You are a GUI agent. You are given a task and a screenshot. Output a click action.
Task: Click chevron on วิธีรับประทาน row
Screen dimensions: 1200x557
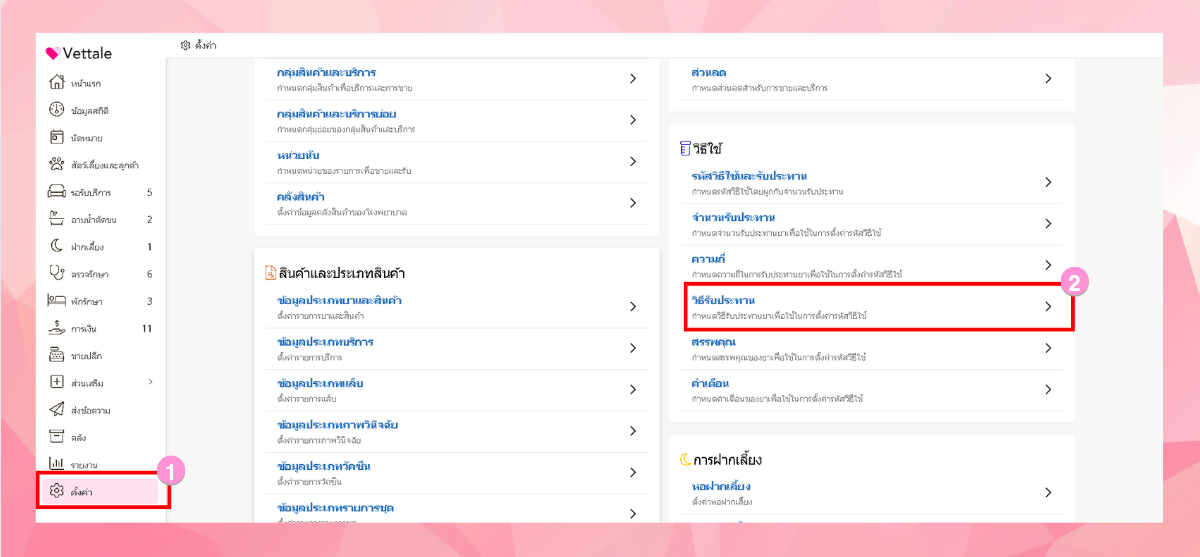coord(1048,306)
